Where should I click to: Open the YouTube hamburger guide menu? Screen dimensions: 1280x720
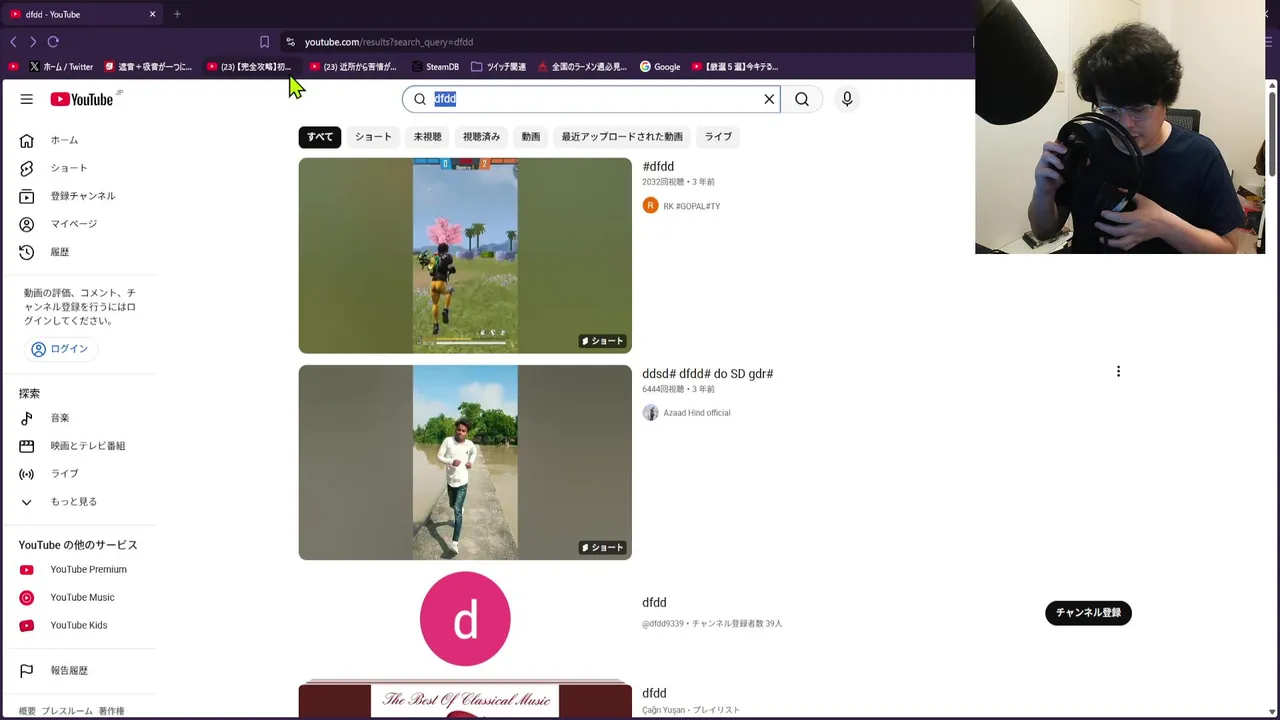tap(27, 99)
